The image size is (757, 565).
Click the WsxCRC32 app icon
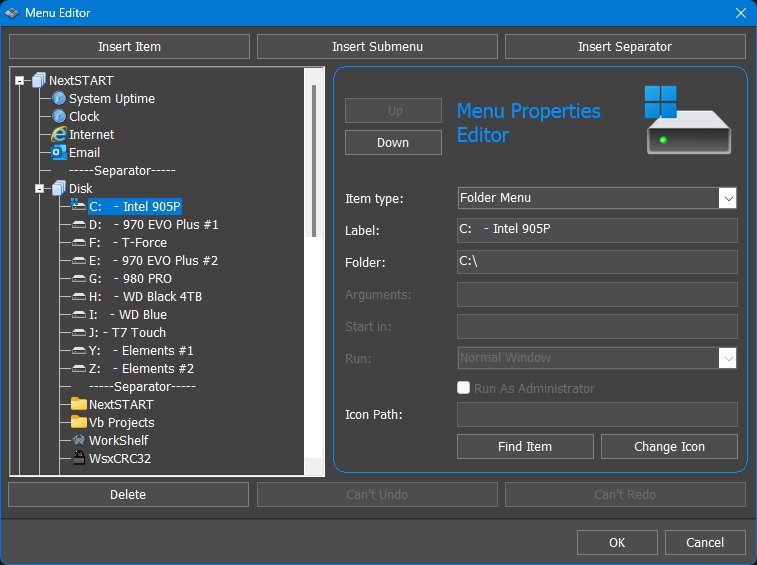pos(79,458)
